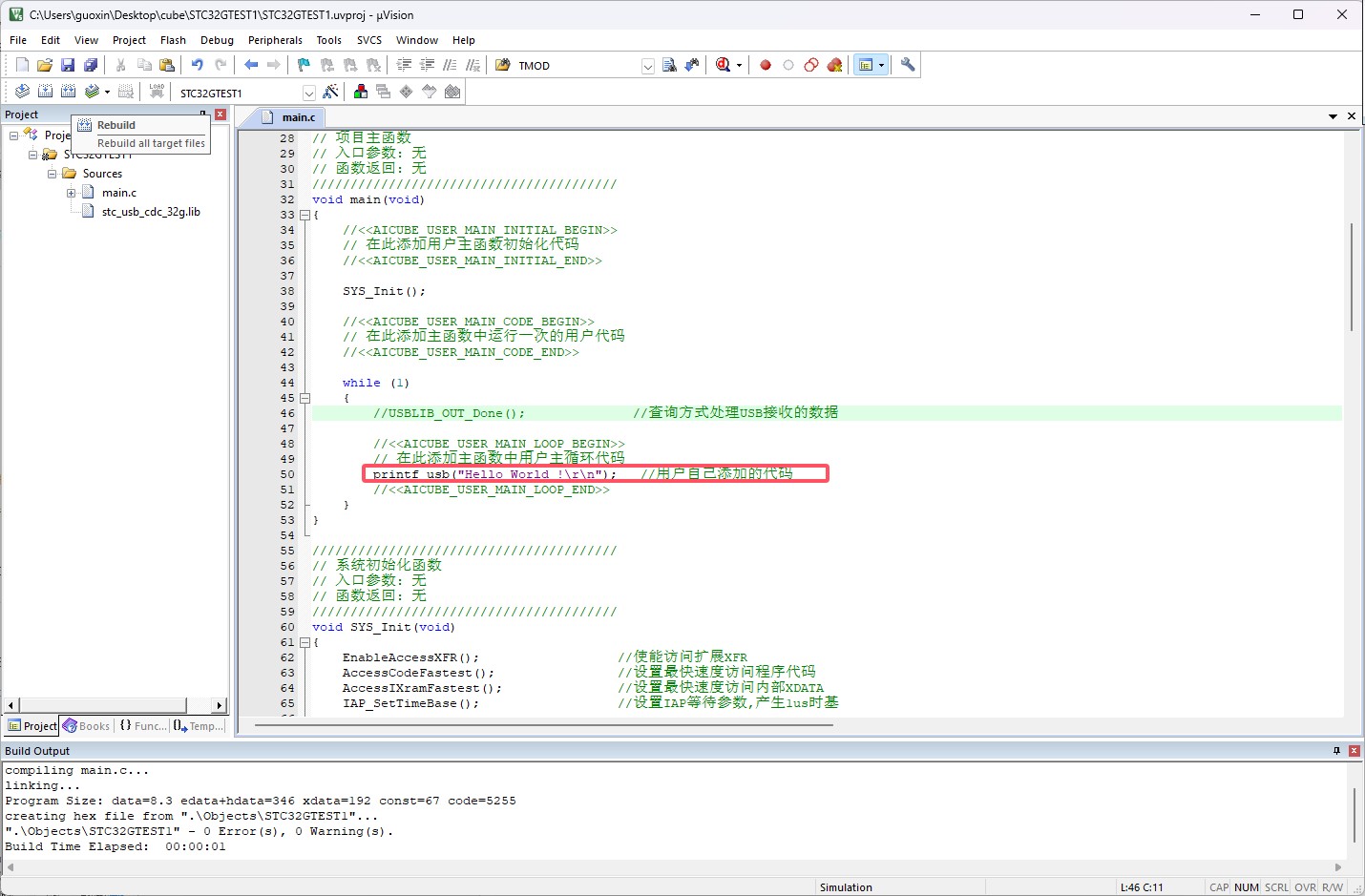Collapse the main function code fold box
Viewport: 1365px width, 896px height.
[x=305, y=215]
